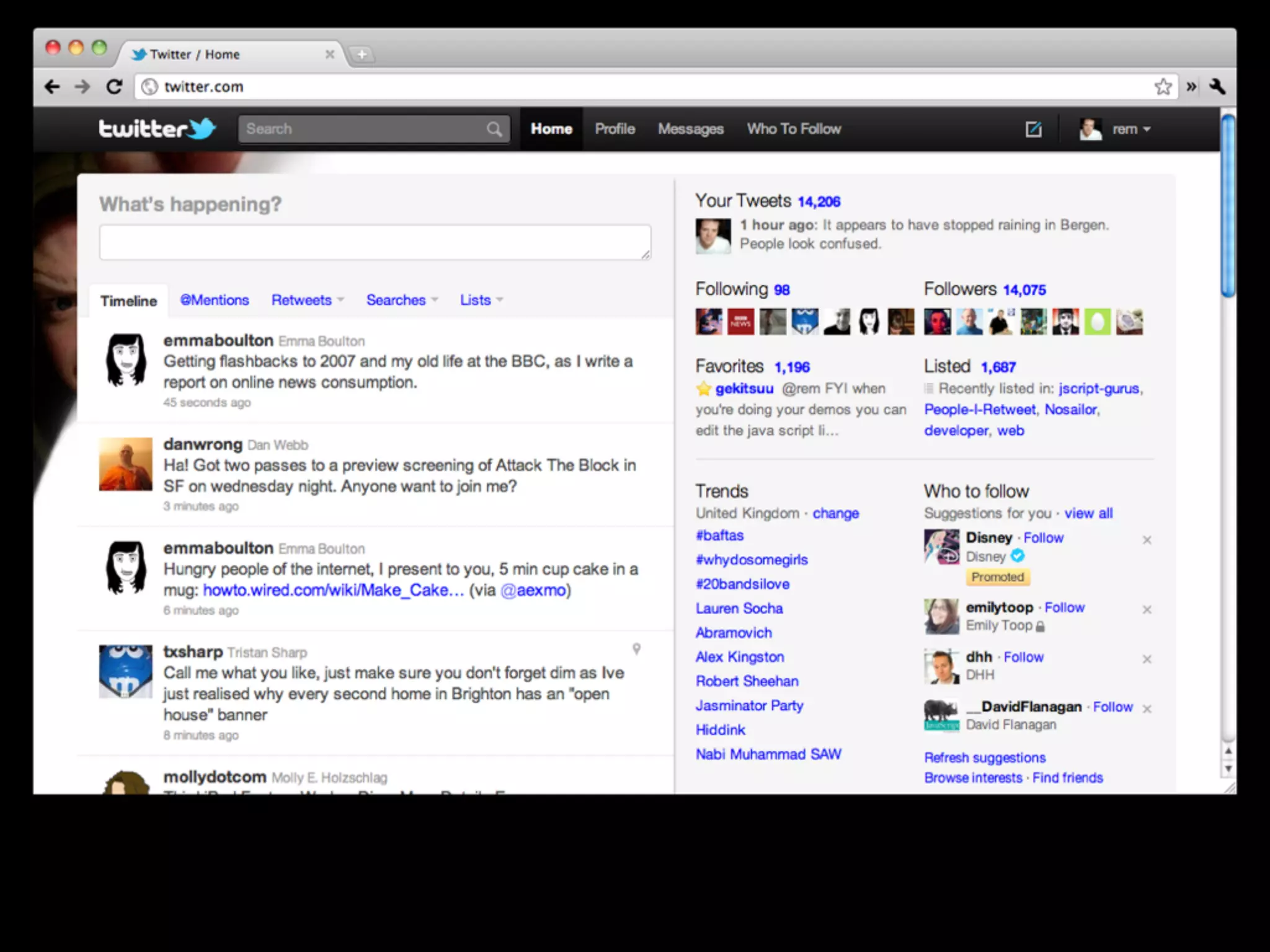1270x952 pixels.
Task: Click the vertical page scrollbar thumb
Action: 1227,205
